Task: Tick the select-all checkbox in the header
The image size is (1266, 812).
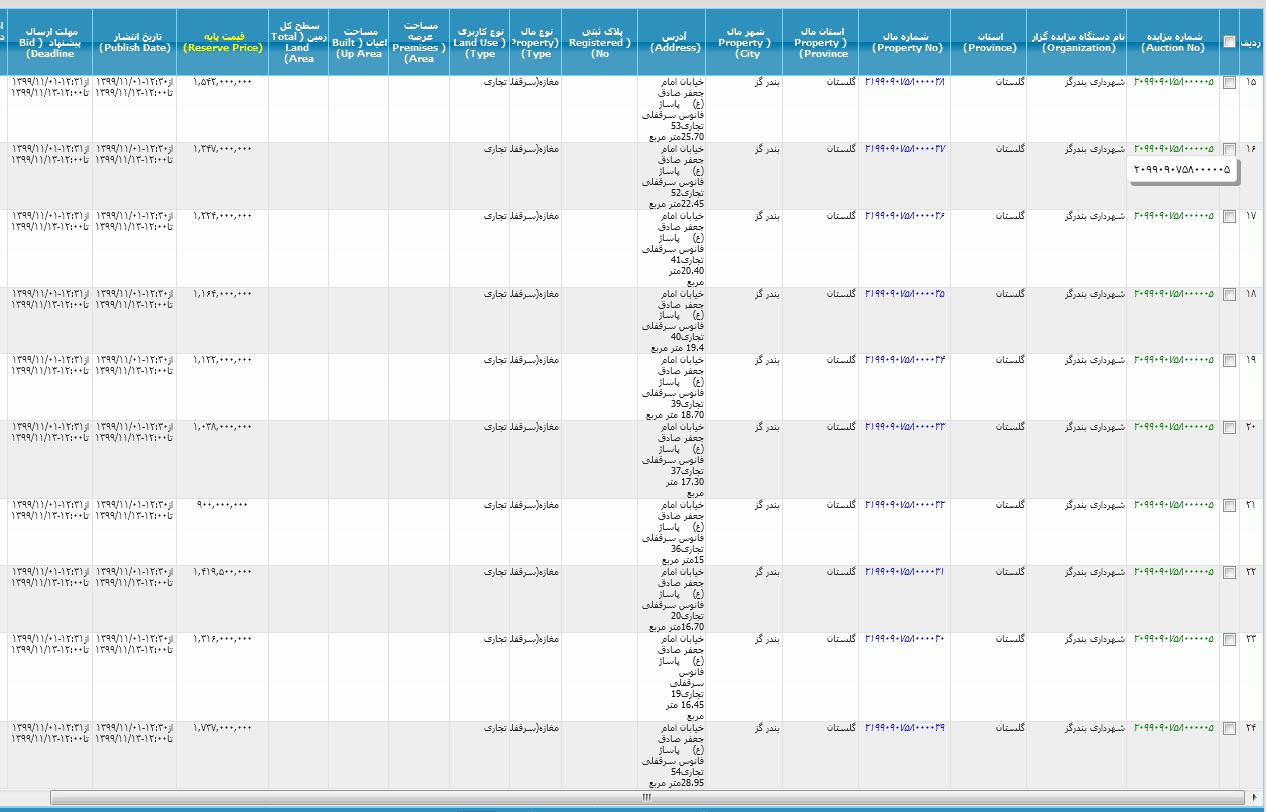Action: [1229, 41]
